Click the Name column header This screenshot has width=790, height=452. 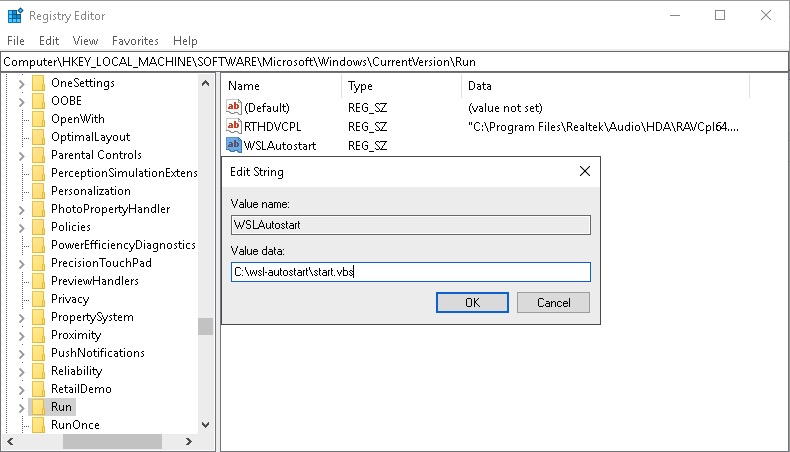click(282, 86)
